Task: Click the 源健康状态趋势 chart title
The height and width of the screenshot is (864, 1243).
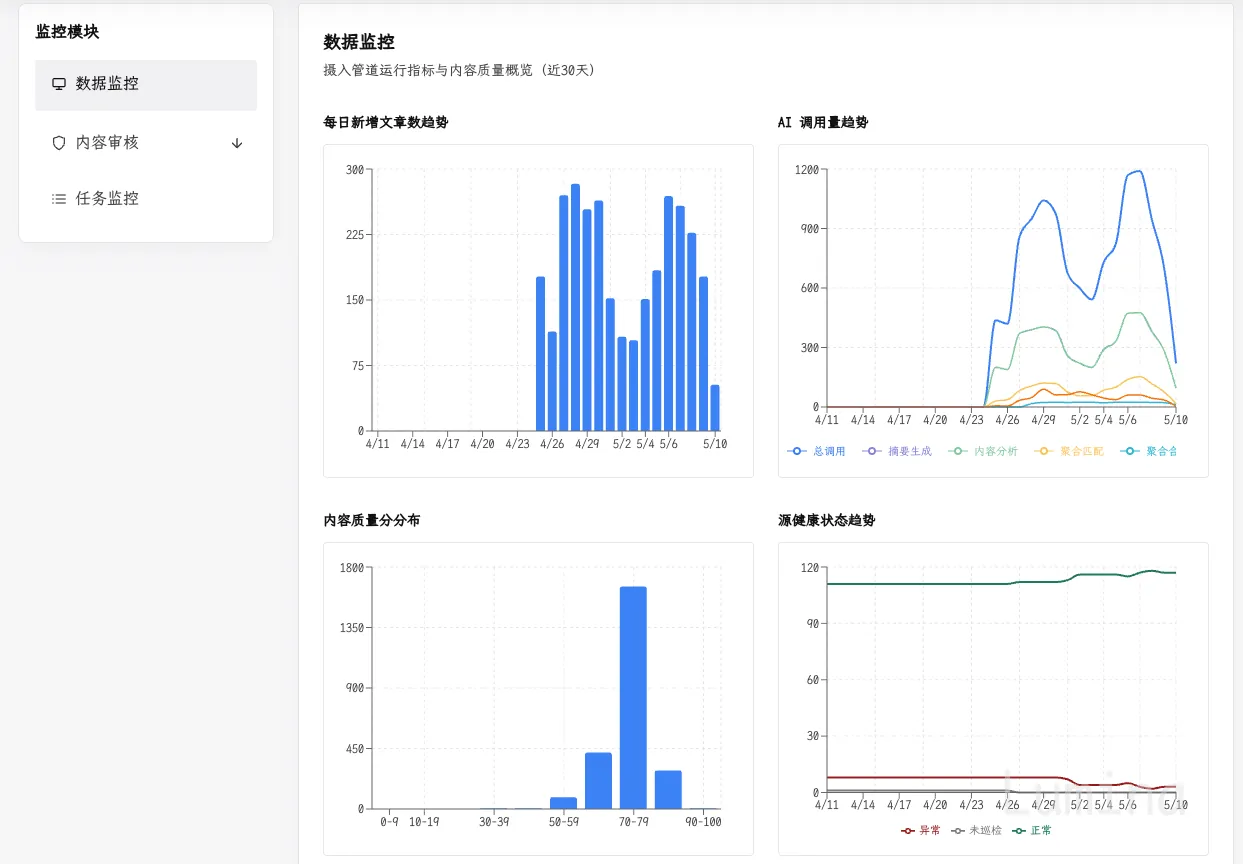Action: tap(826, 521)
